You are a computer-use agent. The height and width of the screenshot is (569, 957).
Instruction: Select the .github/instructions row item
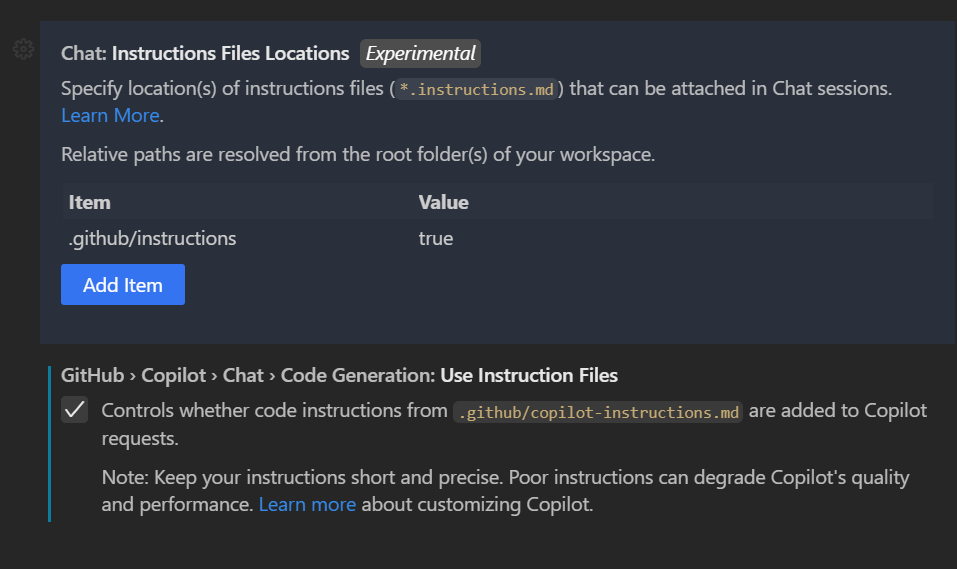coord(153,238)
